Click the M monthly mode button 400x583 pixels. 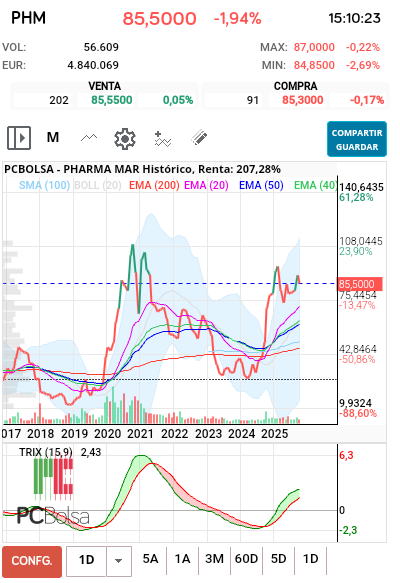(53, 138)
